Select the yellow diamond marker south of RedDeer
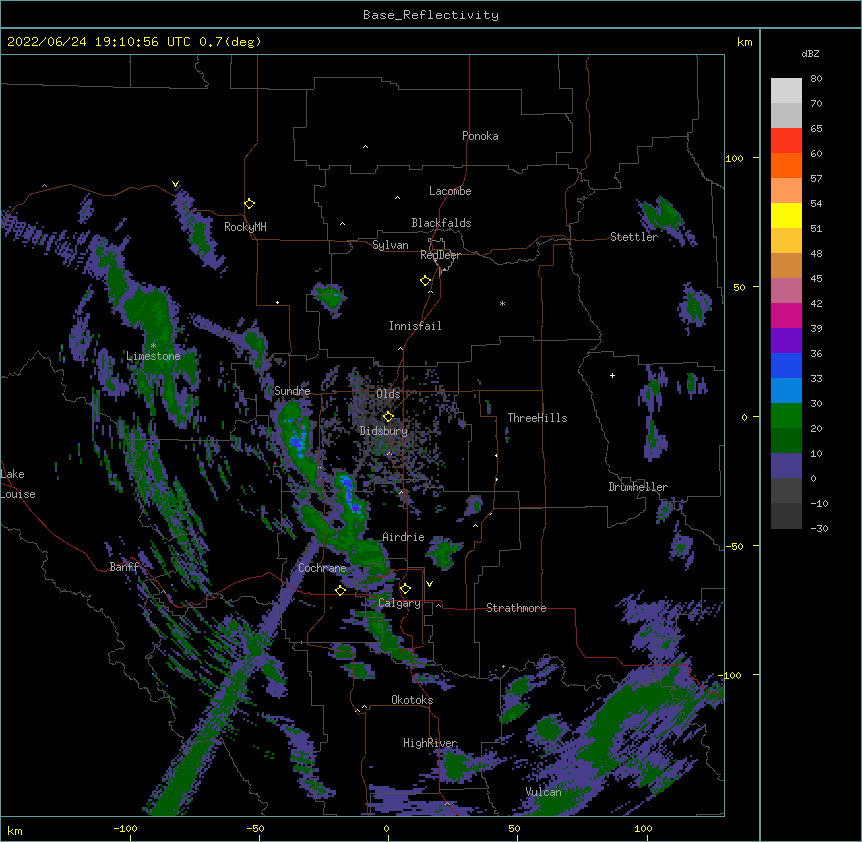The height and width of the screenshot is (842, 862). [425, 281]
